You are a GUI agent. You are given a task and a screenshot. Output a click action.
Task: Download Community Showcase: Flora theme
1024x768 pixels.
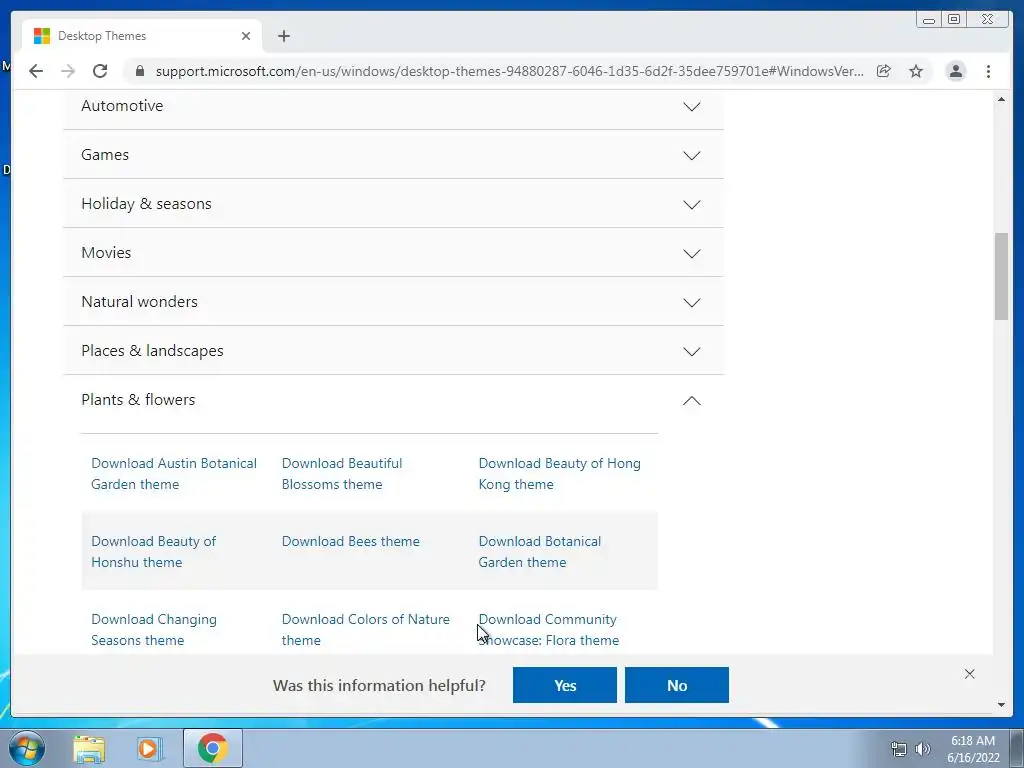click(549, 630)
